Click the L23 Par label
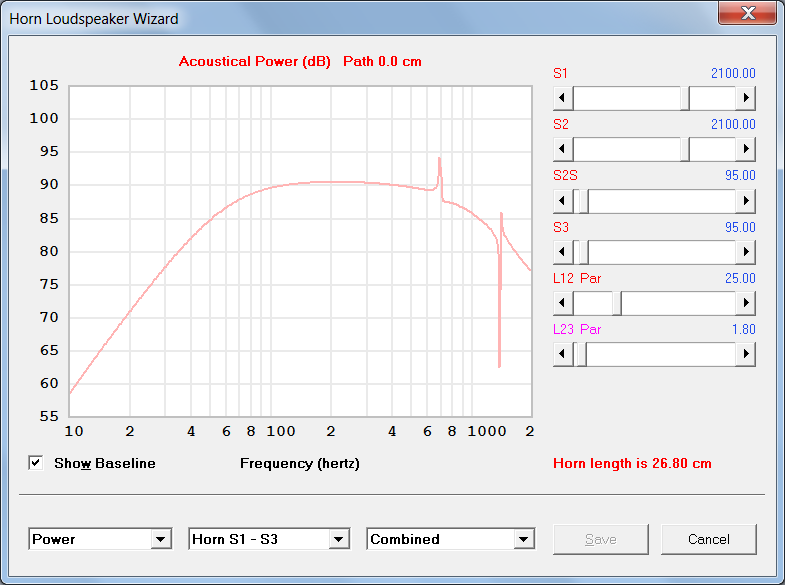785x585 pixels. point(577,330)
